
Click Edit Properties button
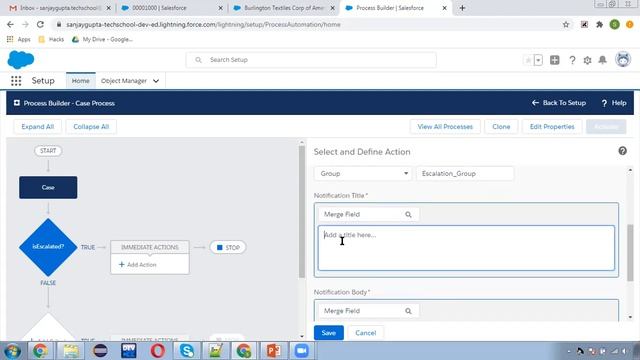point(552,127)
